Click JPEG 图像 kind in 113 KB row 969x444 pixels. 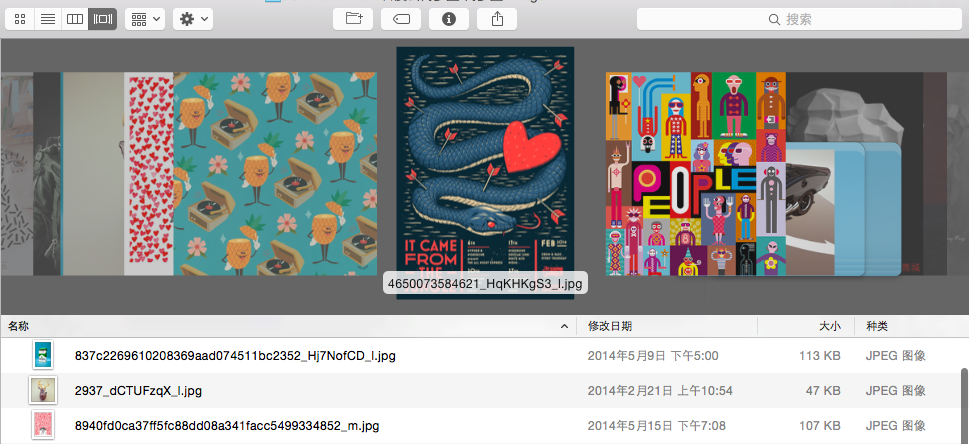895,356
